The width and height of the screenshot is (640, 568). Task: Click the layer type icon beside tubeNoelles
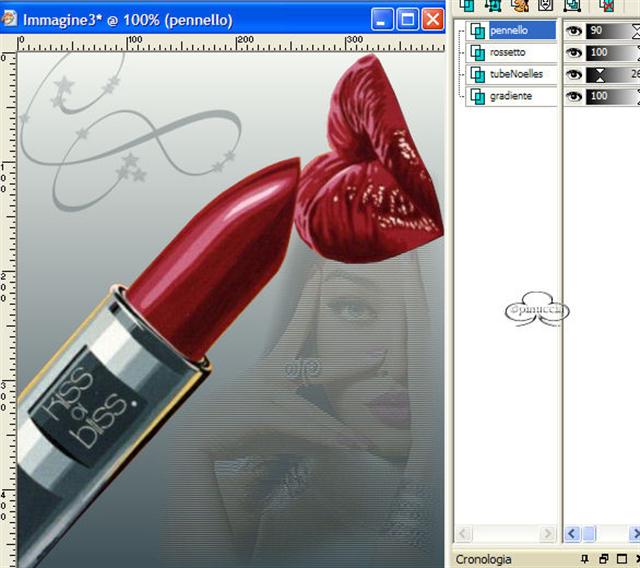pos(477,74)
